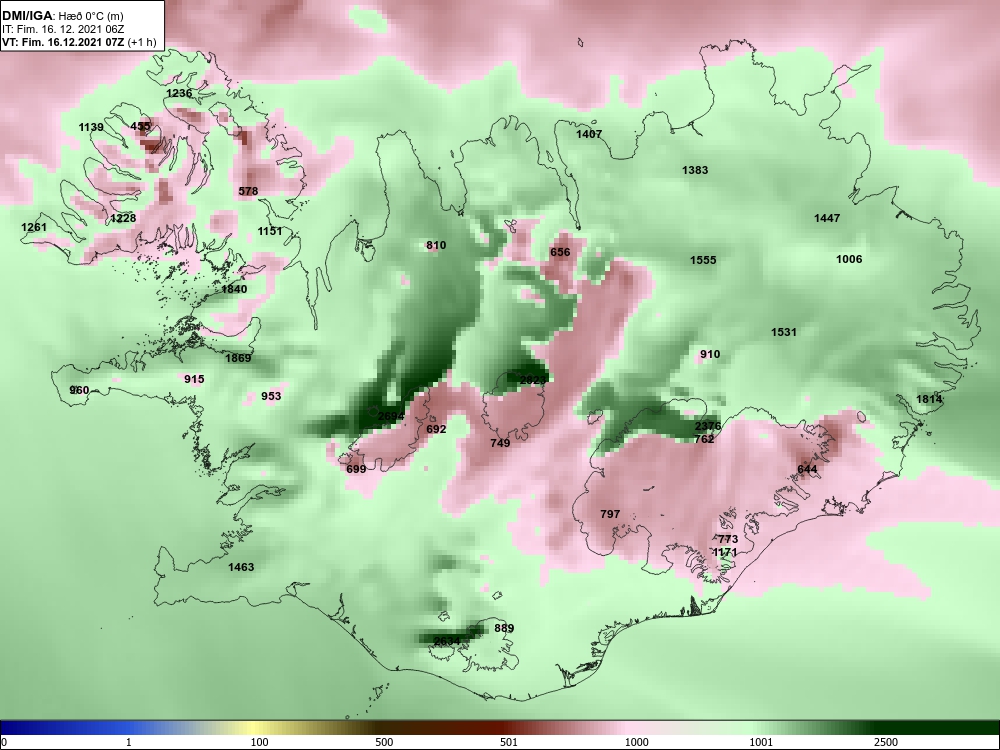This screenshot has height=750, width=1000.
Task: Click the map value 797
Action: (610, 514)
